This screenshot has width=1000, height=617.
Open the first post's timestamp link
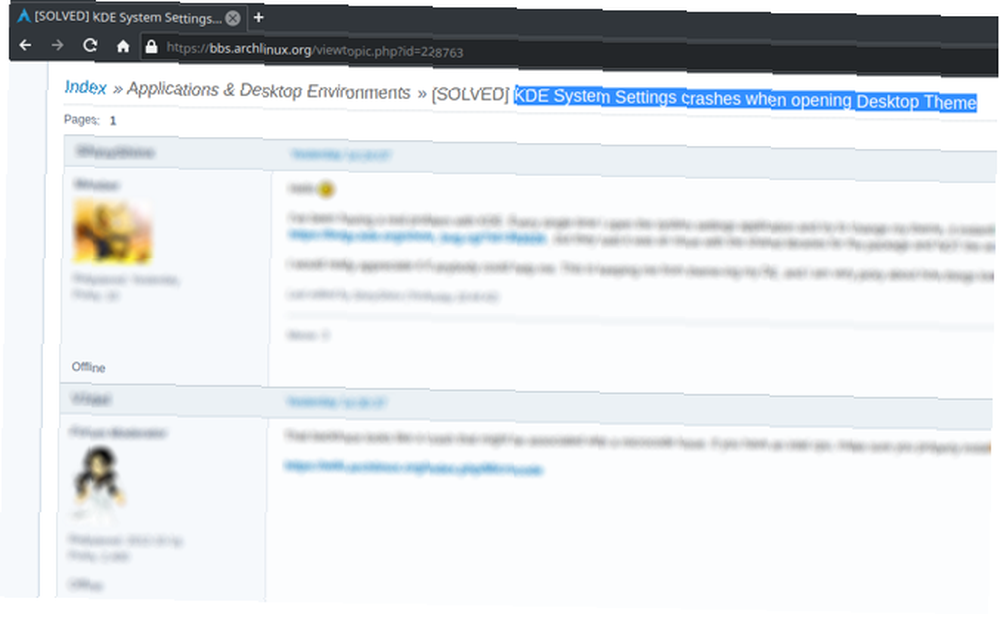coord(341,154)
